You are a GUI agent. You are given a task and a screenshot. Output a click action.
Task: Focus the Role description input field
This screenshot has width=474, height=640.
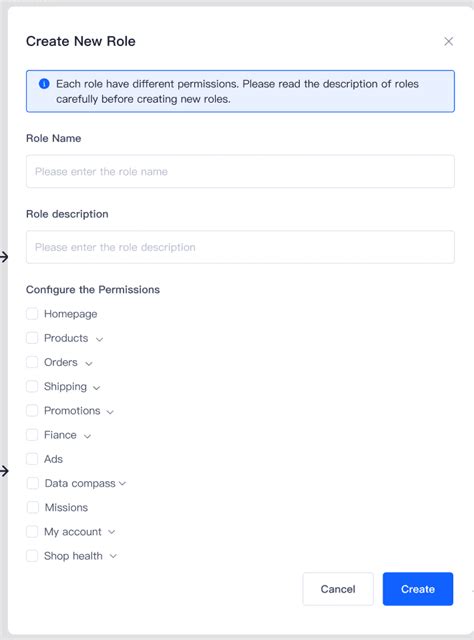(240, 247)
